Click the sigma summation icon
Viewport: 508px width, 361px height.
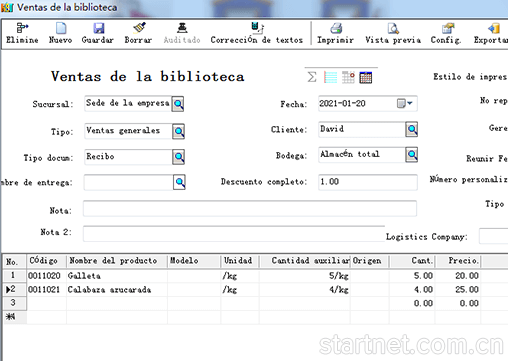312,77
